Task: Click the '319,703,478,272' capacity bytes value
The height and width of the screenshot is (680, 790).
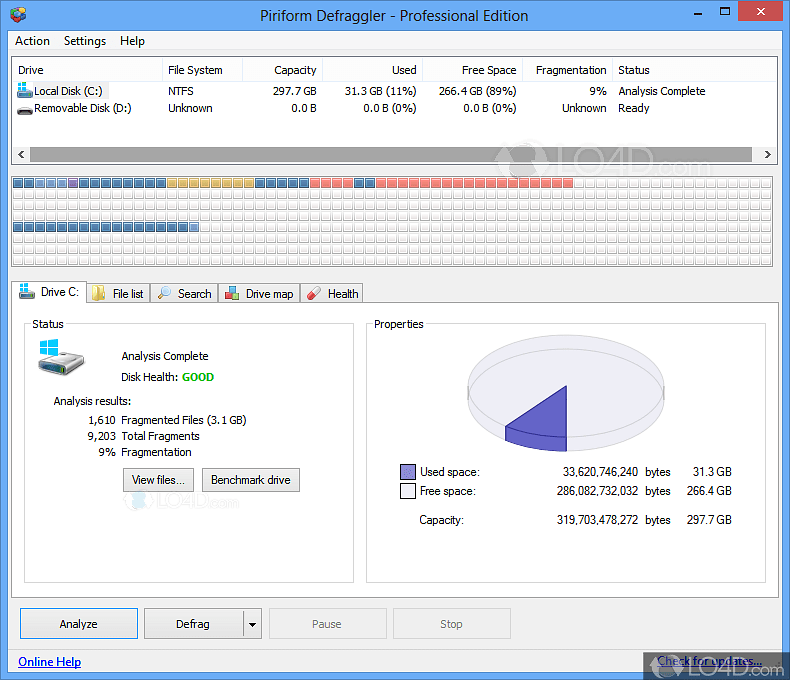Action: [x=598, y=519]
